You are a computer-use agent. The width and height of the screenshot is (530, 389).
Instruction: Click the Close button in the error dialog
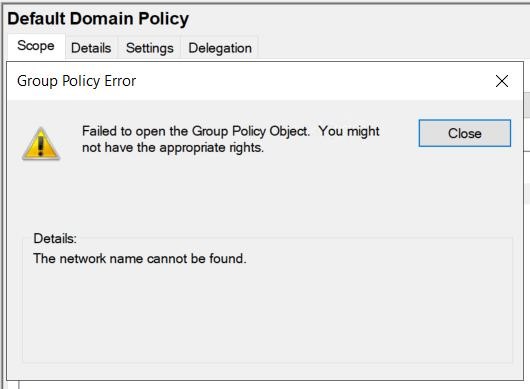pos(465,133)
